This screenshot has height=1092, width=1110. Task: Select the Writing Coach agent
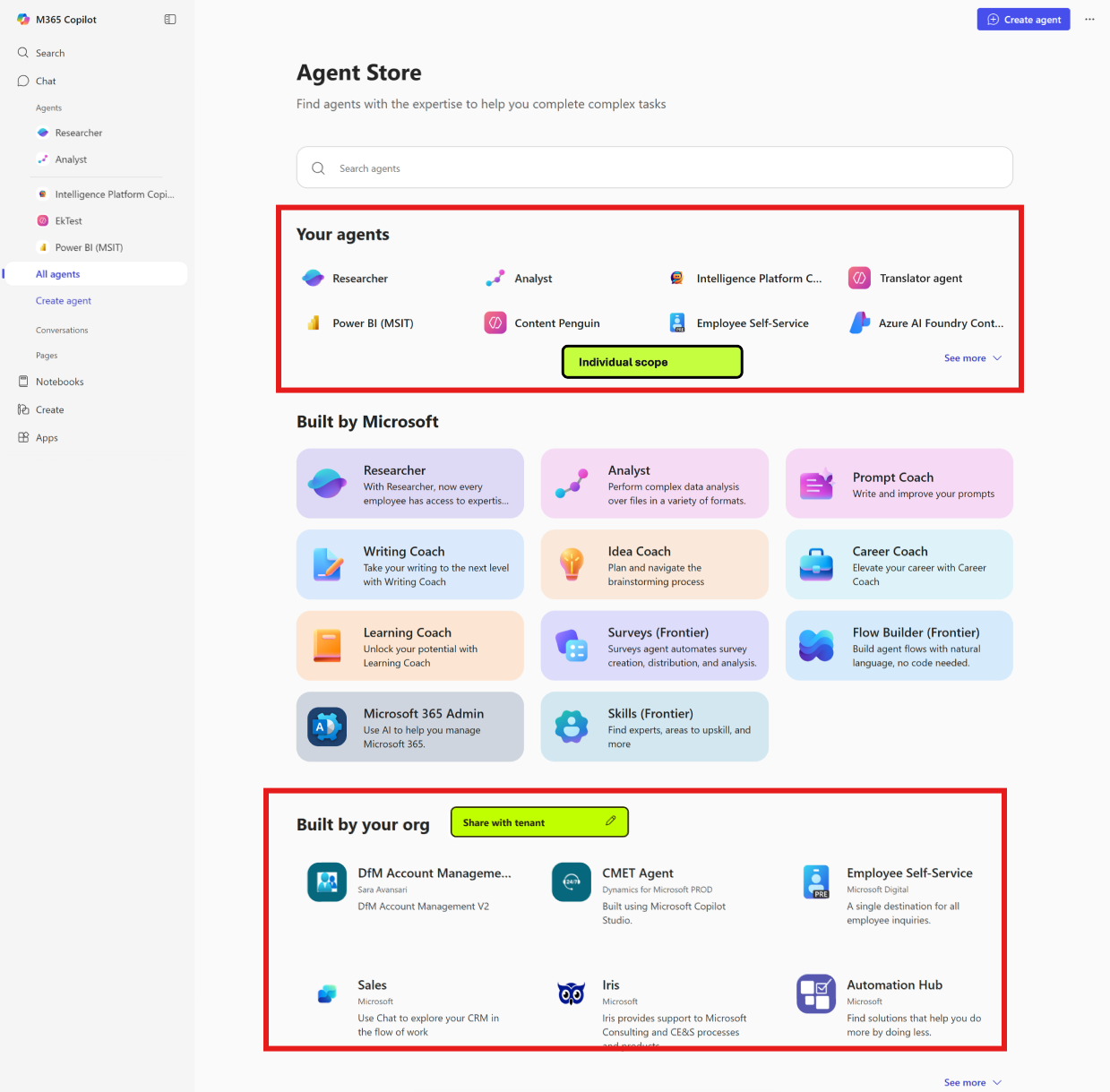[409, 564]
